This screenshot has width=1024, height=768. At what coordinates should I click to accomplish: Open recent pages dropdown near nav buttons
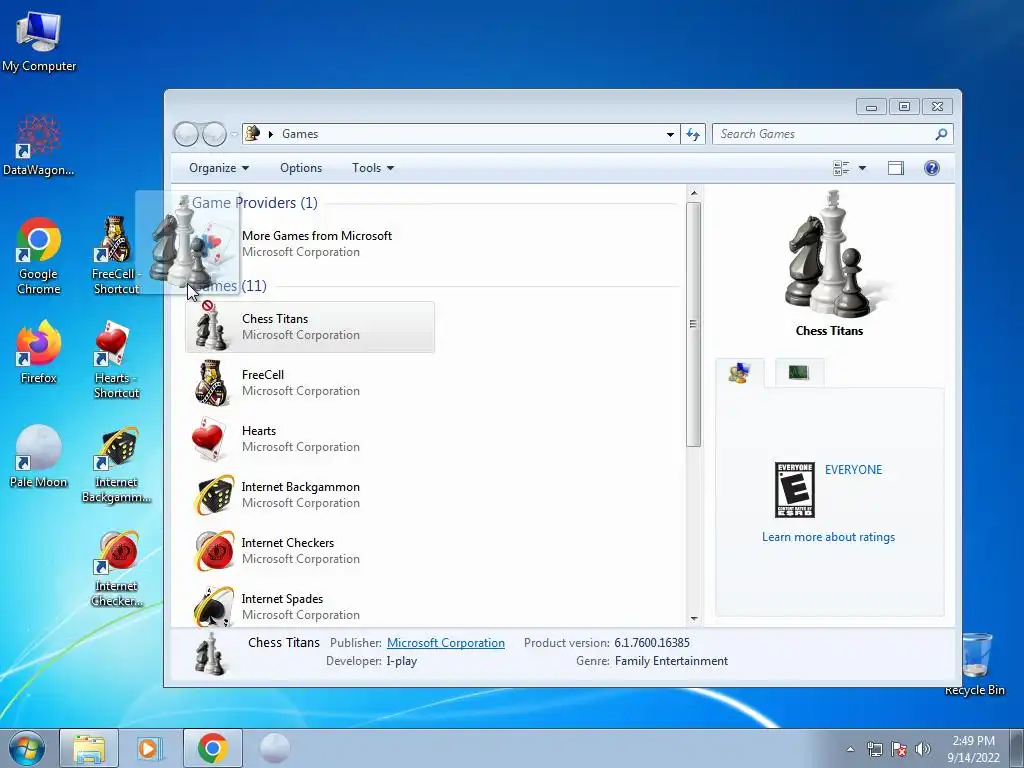click(234, 135)
